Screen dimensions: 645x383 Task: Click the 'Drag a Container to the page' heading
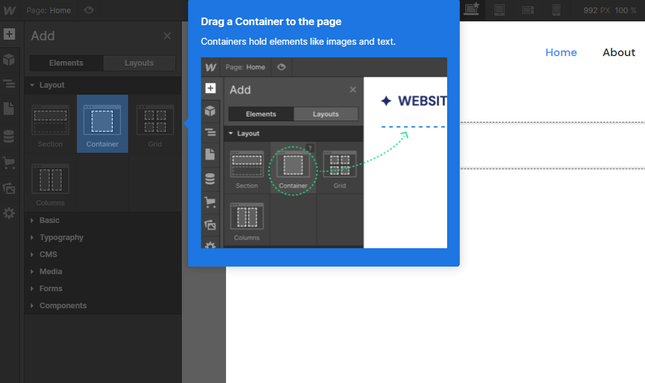[x=271, y=22]
